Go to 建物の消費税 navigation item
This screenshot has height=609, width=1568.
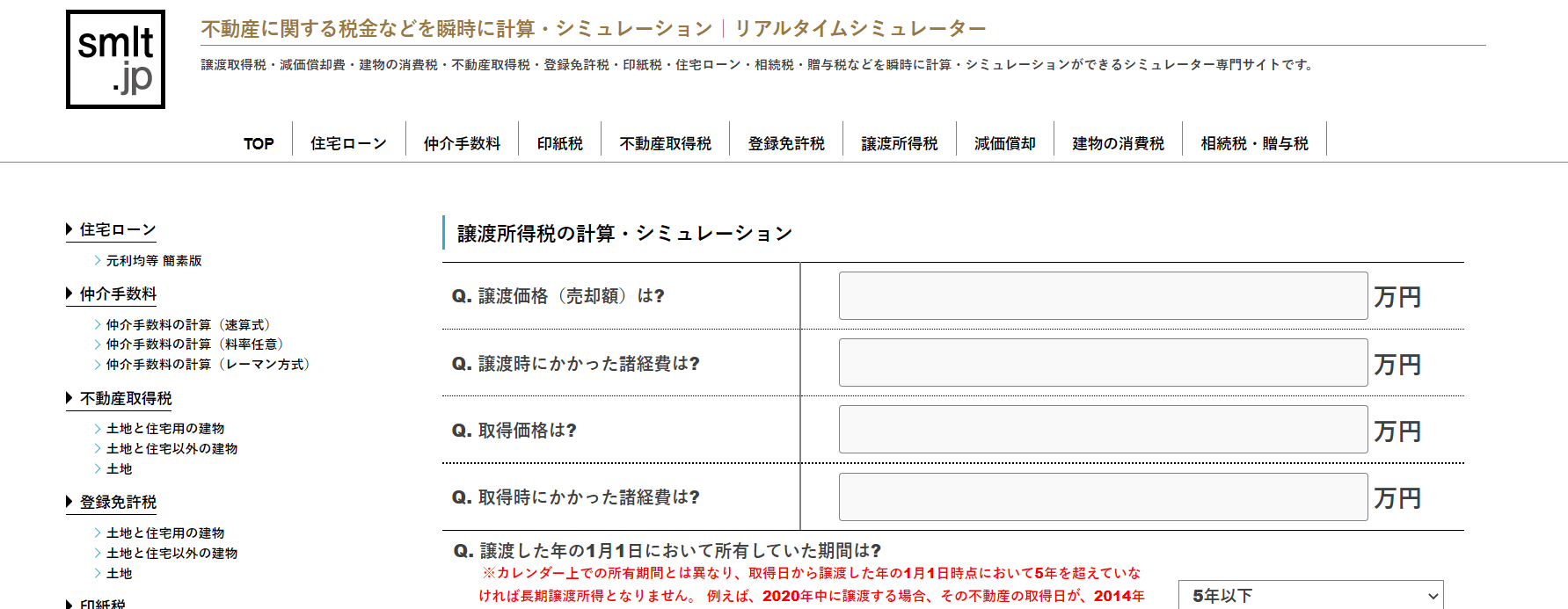click(x=1118, y=143)
